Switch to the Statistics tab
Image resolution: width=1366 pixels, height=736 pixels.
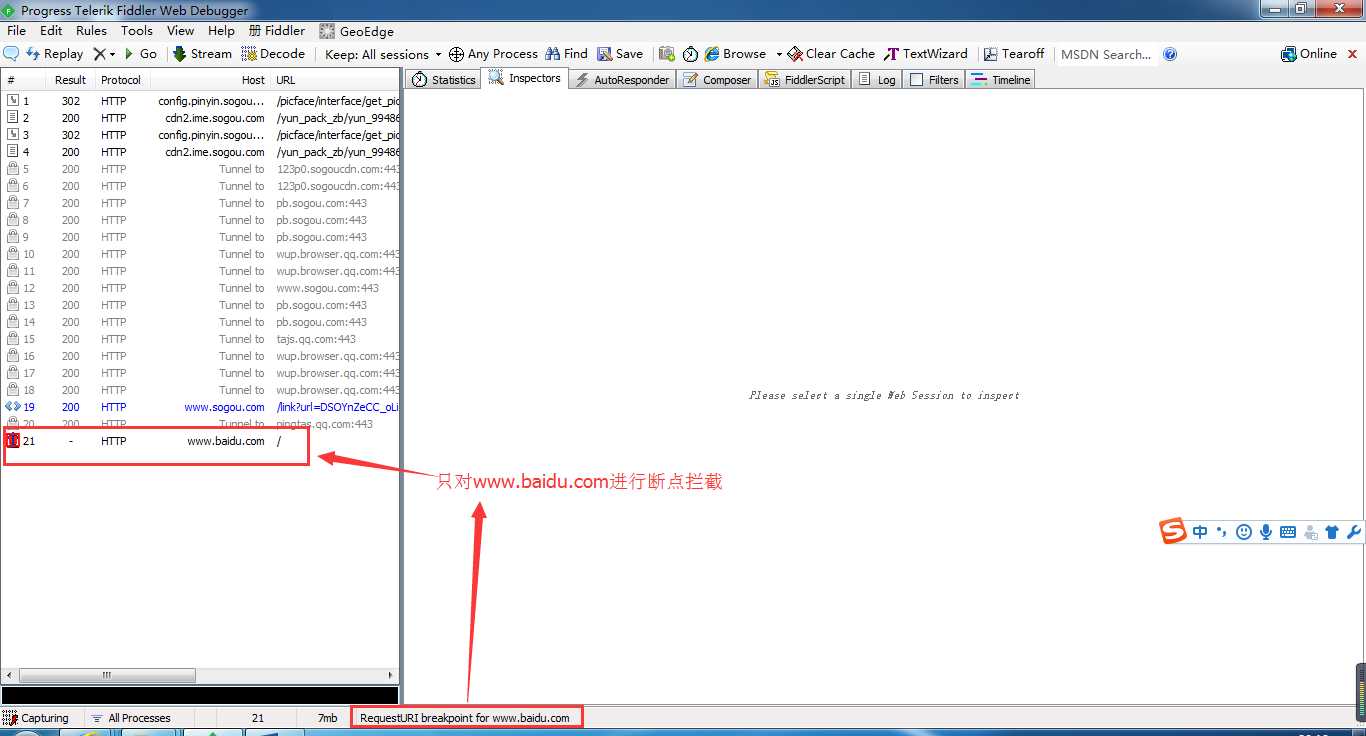pos(444,80)
